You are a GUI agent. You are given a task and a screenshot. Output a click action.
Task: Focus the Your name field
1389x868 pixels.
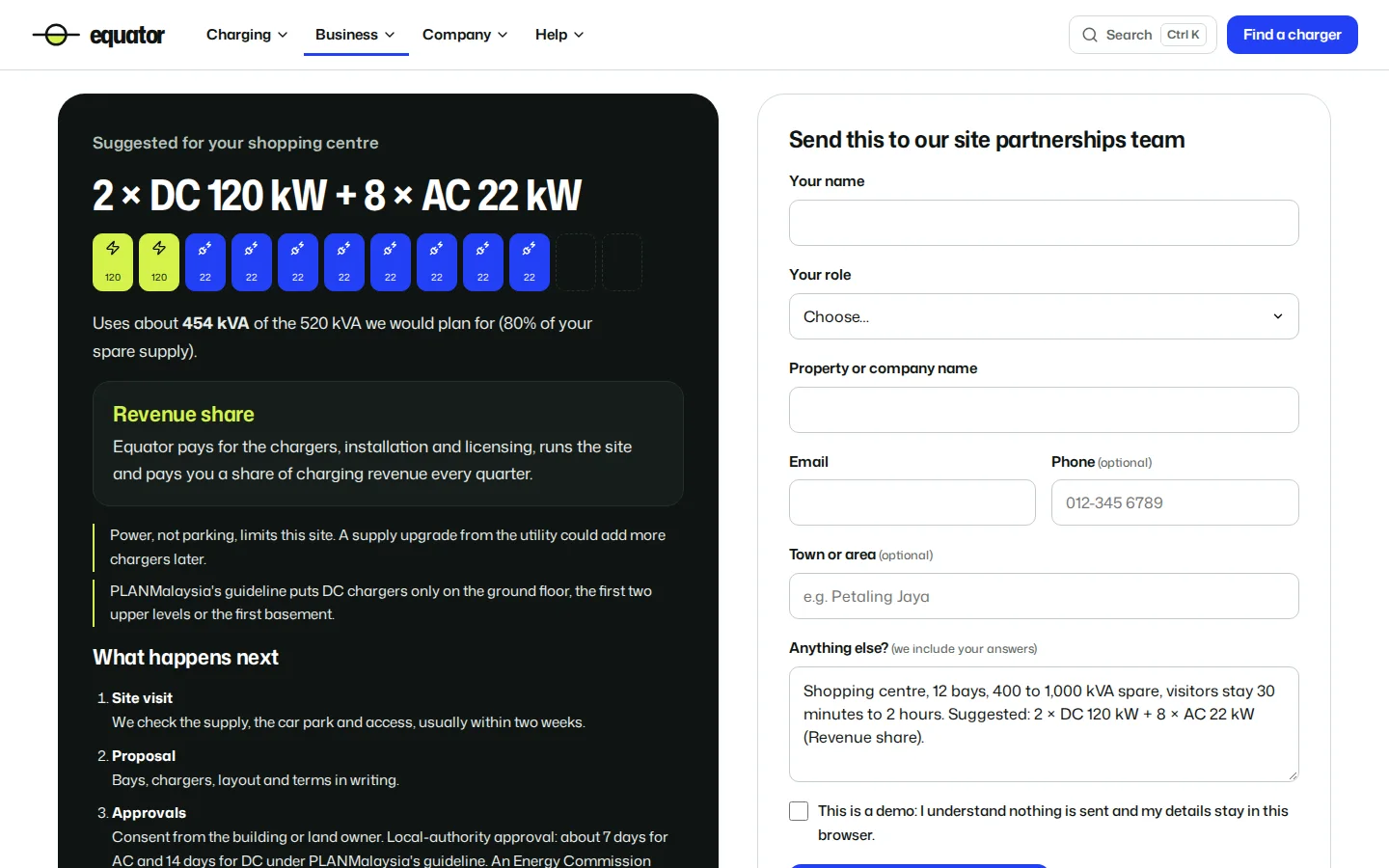(x=1044, y=223)
